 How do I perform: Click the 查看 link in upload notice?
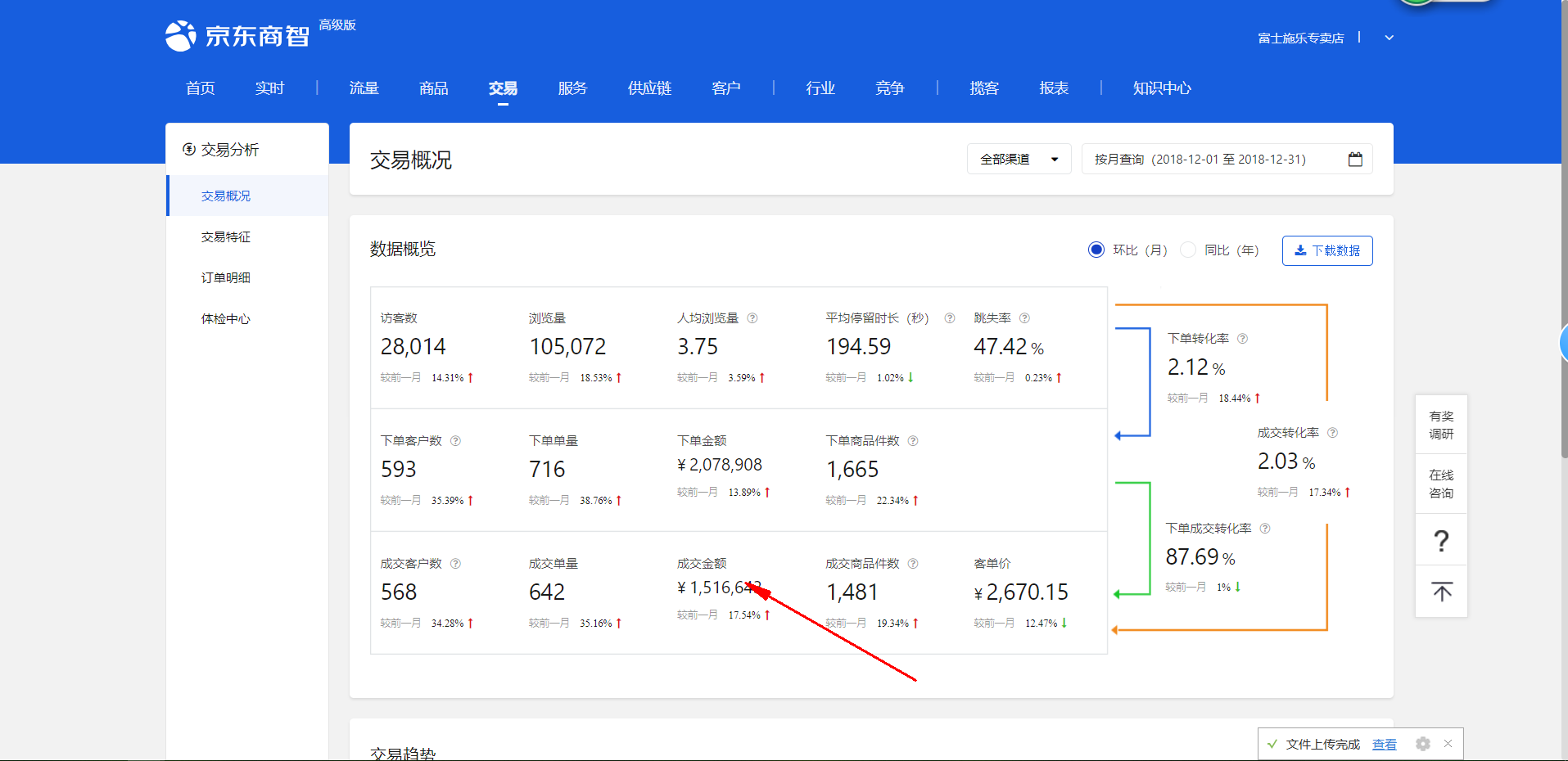pos(1385,744)
